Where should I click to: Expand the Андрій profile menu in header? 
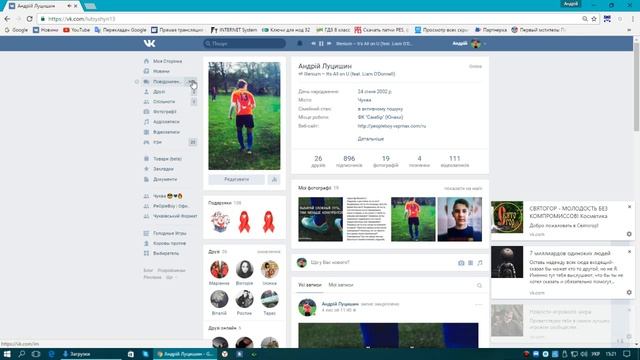[x=469, y=43]
